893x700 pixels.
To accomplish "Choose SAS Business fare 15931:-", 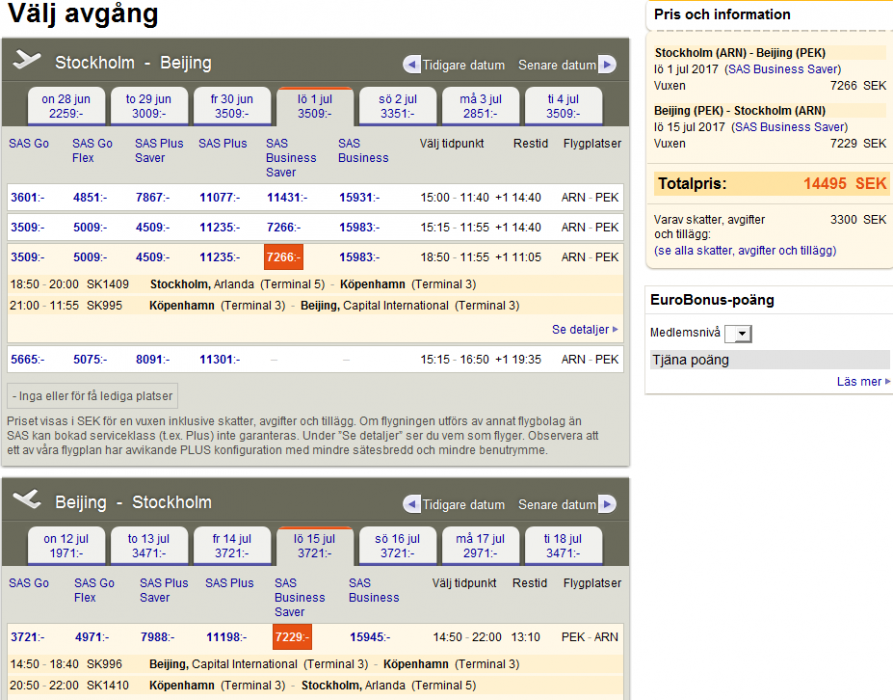I will [x=359, y=198].
